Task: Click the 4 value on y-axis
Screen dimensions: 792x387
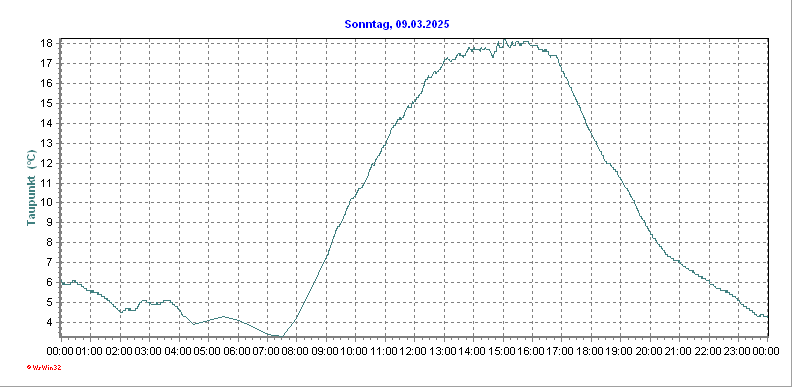Action: (x=50, y=322)
